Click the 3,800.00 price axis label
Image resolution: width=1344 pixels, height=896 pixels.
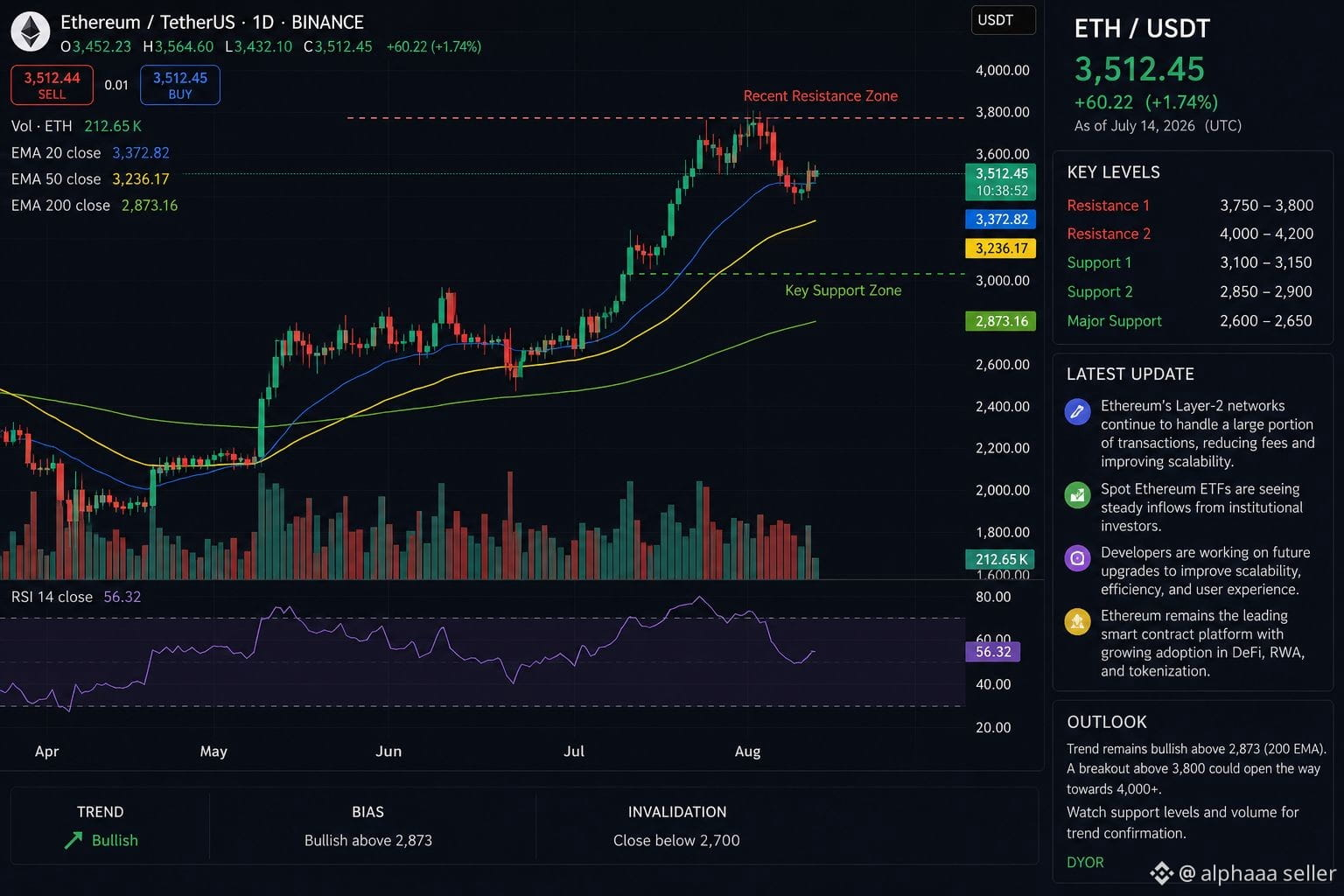(x=1003, y=112)
